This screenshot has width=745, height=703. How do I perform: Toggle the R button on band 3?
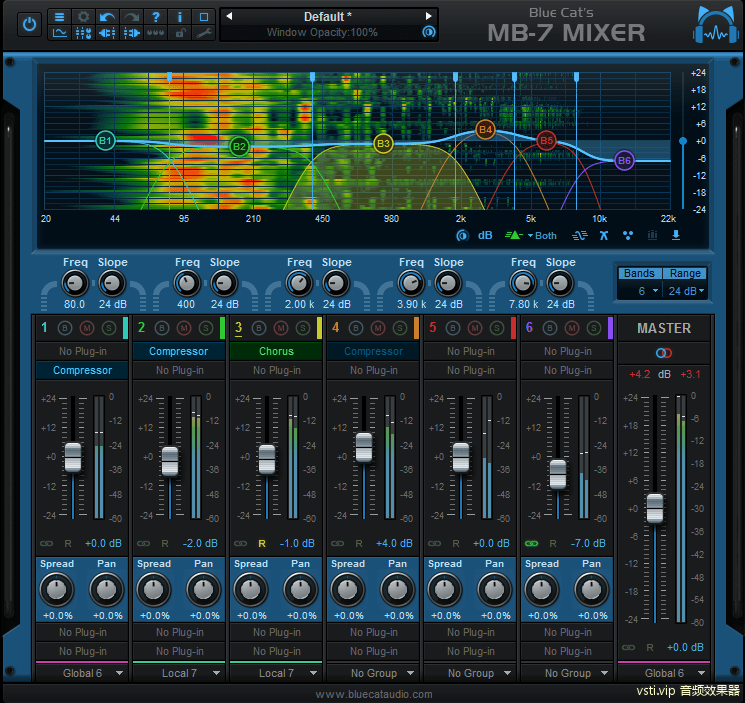point(262,543)
